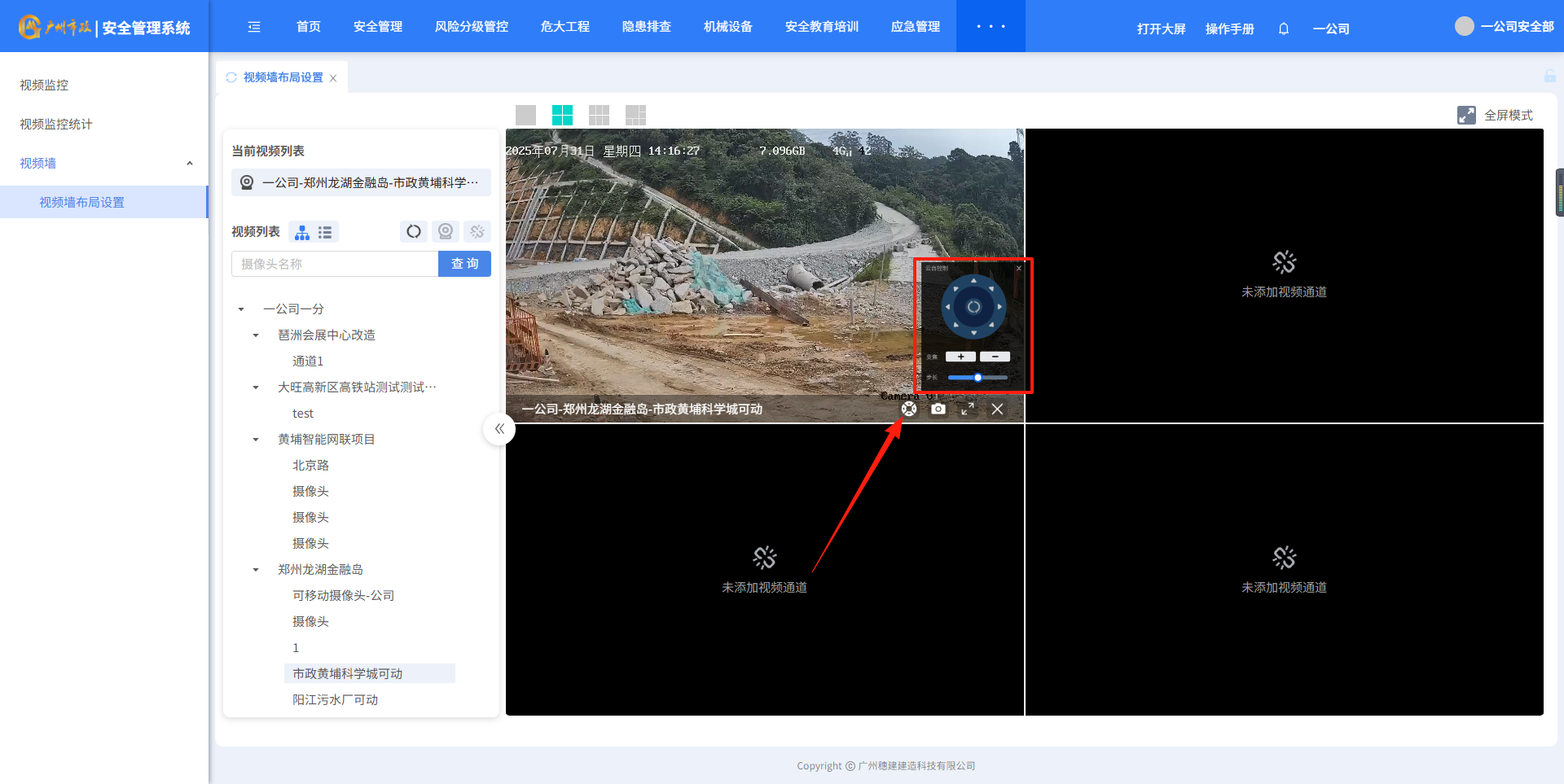Enter 全屏模式 fullscreen mode
Screen dimensions: 1564x784
pyautogui.click(x=1496, y=115)
